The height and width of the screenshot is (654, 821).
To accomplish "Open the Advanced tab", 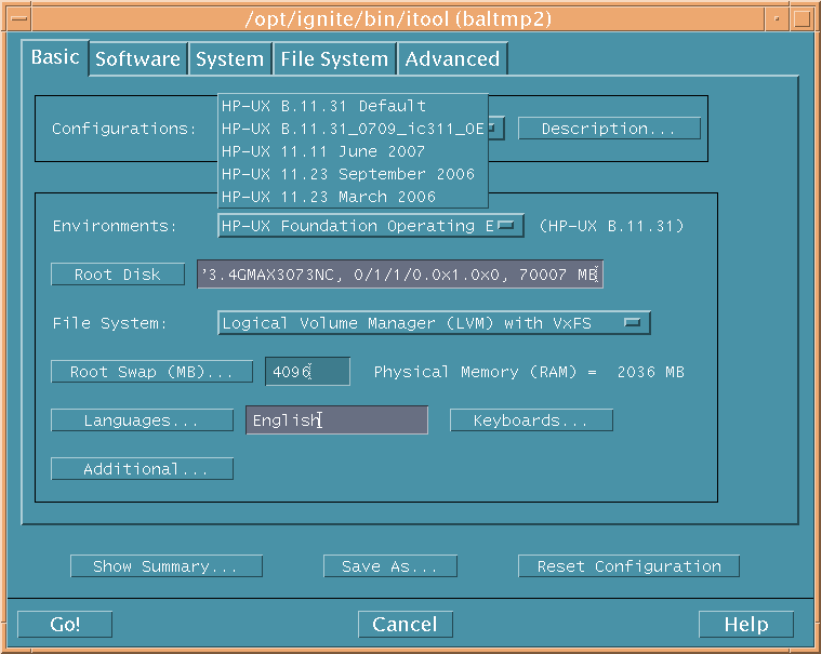I will coord(452,59).
